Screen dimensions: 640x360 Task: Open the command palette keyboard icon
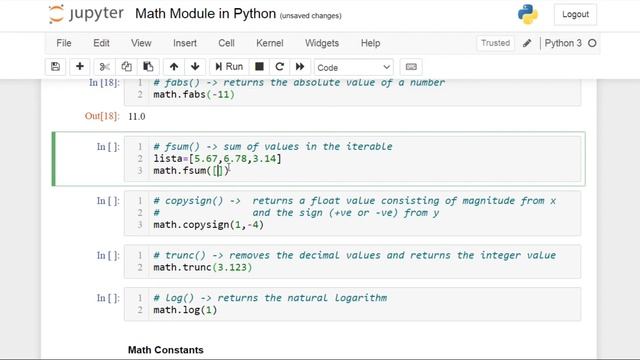coord(411,67)
